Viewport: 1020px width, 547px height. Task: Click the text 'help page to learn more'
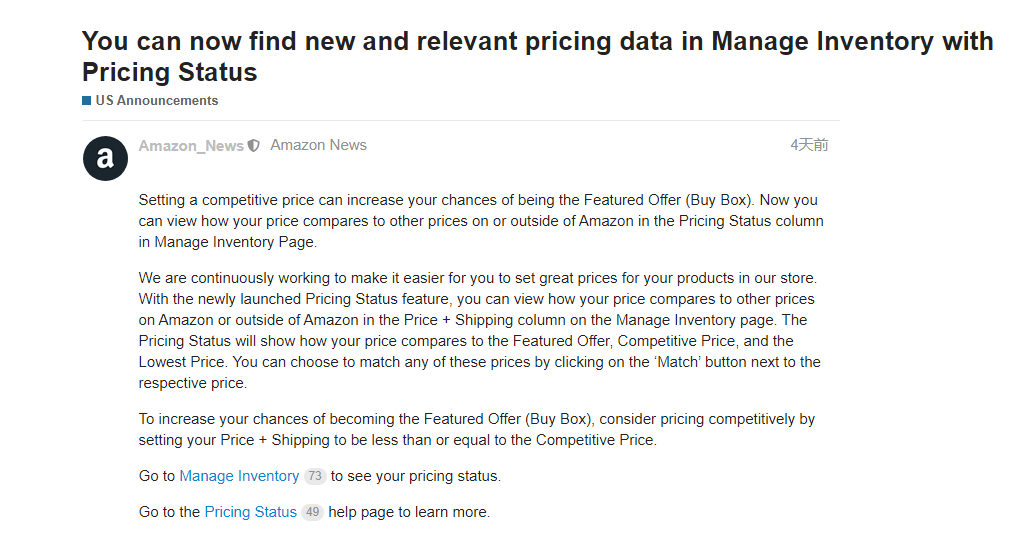click(x=409, y=512)
